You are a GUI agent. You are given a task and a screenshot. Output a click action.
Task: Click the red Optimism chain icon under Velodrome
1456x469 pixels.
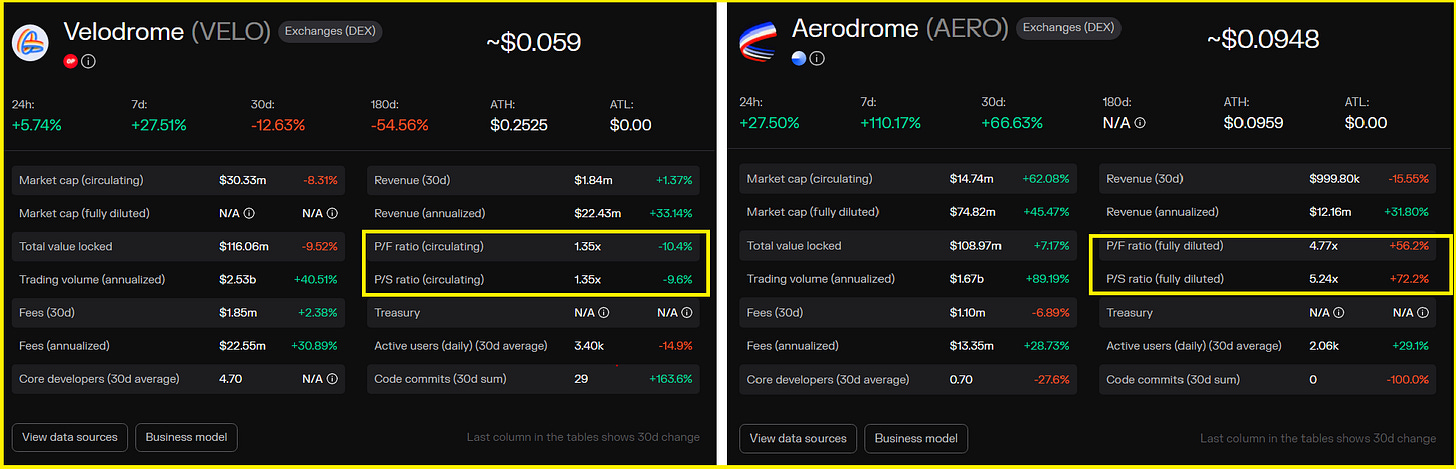point(71,61)
